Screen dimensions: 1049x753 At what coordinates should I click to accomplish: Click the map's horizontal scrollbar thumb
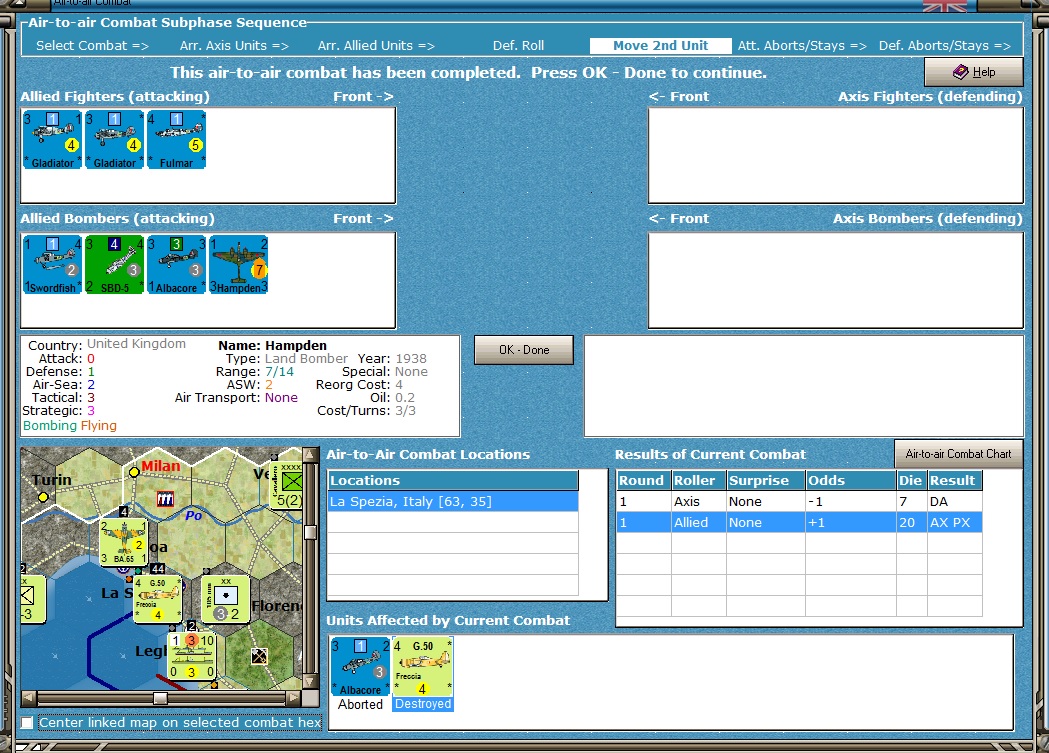[x=161, y=698]
